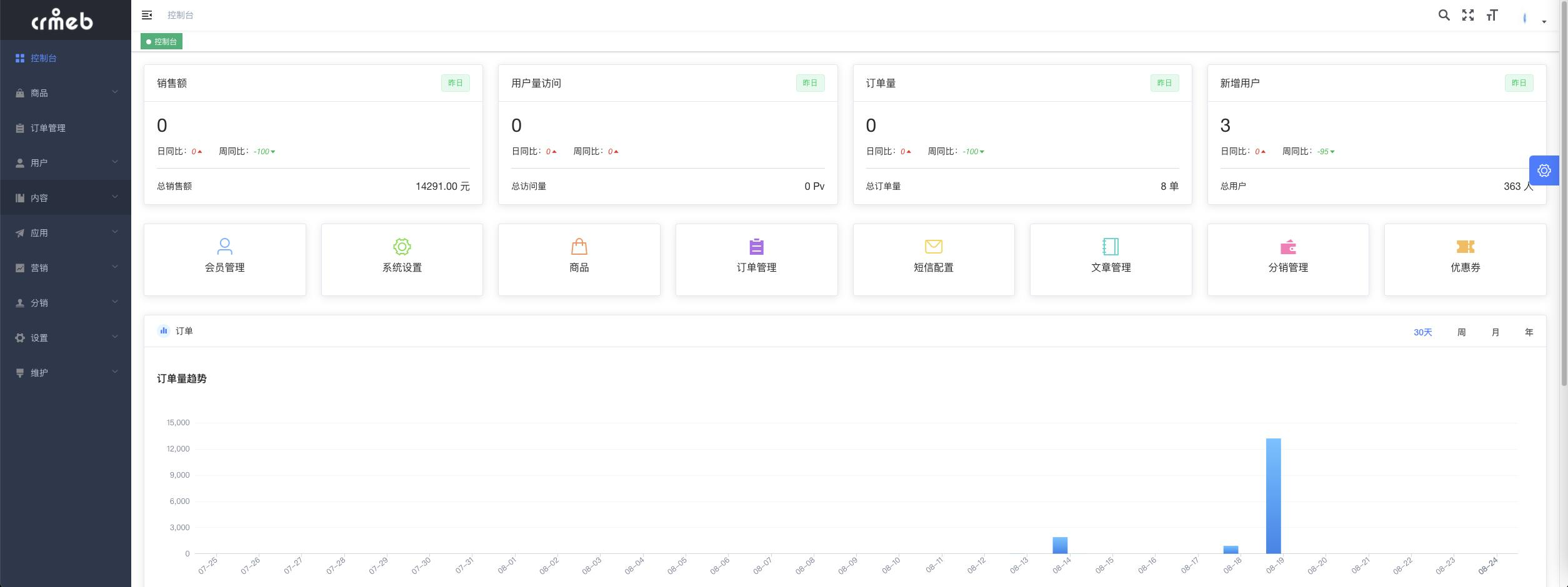Image resolution: width=1568 pixels, height=587 pixels.
Task: Expand the 维护 sidebar menu
Action: (66, 372)
